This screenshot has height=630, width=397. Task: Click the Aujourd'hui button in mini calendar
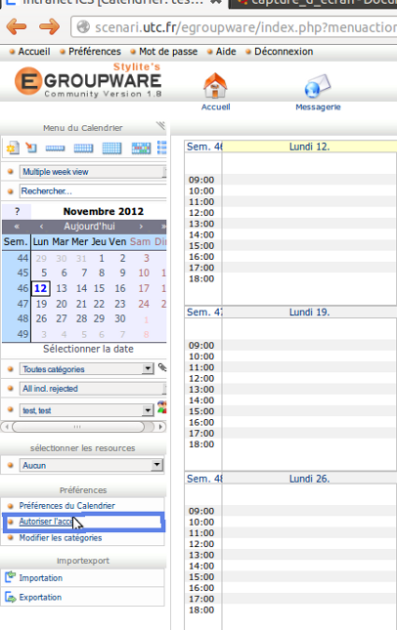tap(89, 226)
